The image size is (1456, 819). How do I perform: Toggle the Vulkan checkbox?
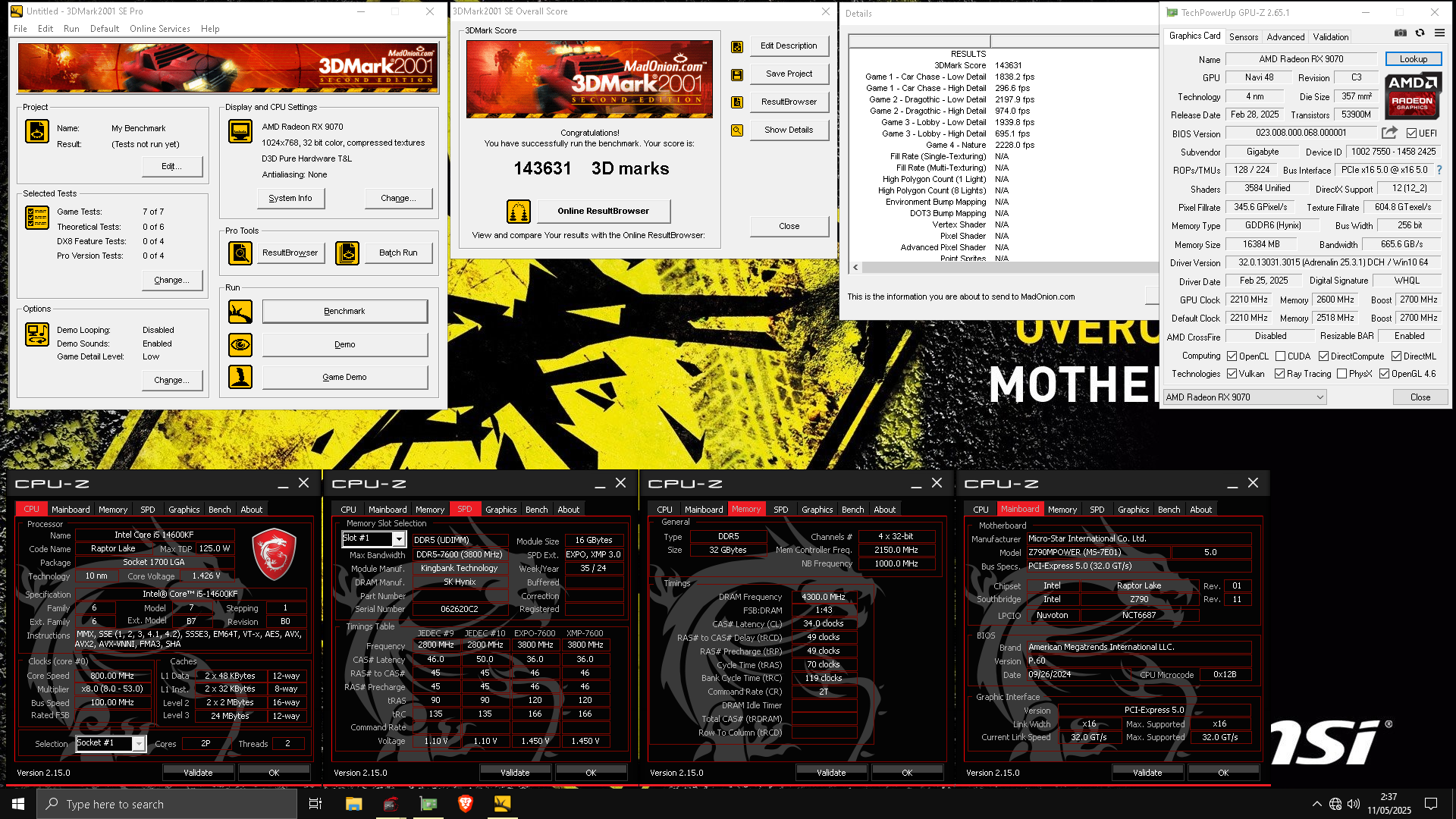point(1232,374)
